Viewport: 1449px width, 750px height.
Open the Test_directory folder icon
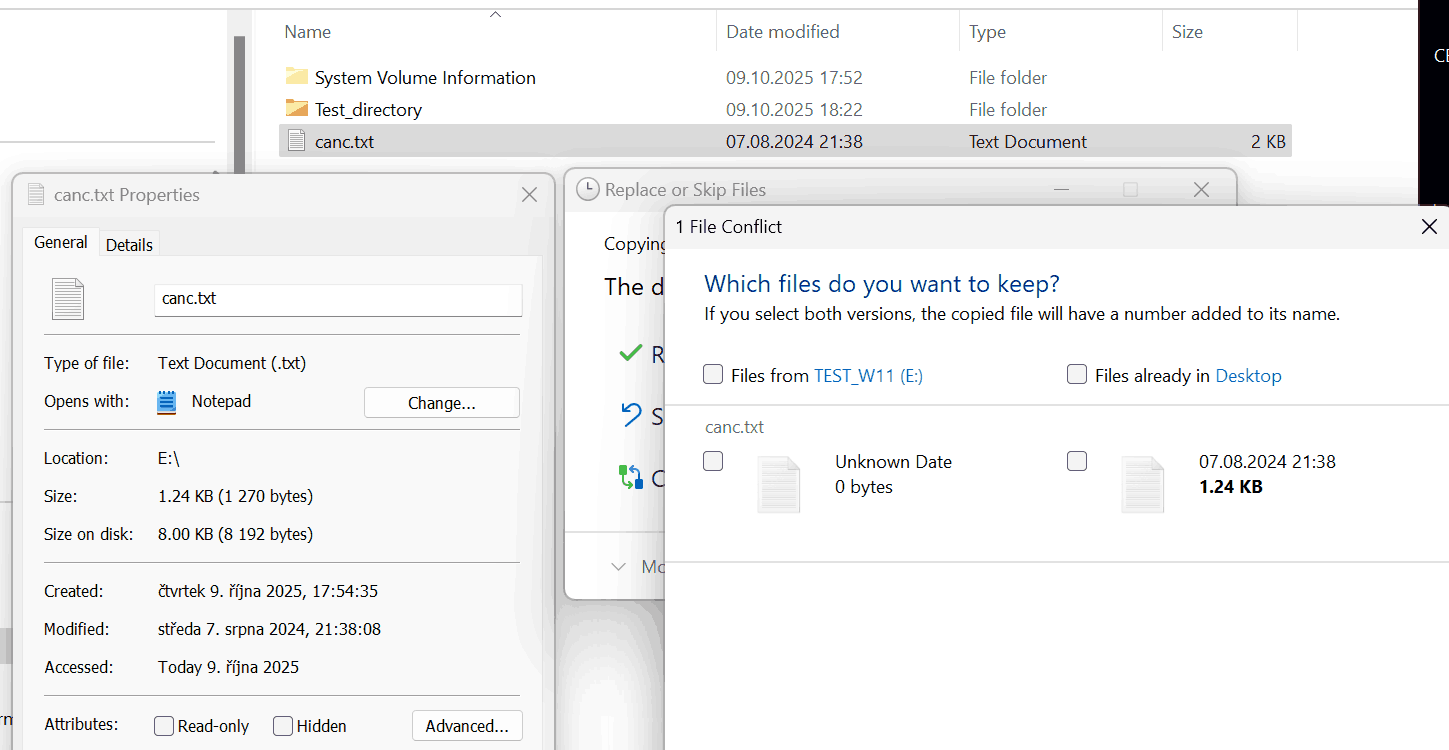295,109
